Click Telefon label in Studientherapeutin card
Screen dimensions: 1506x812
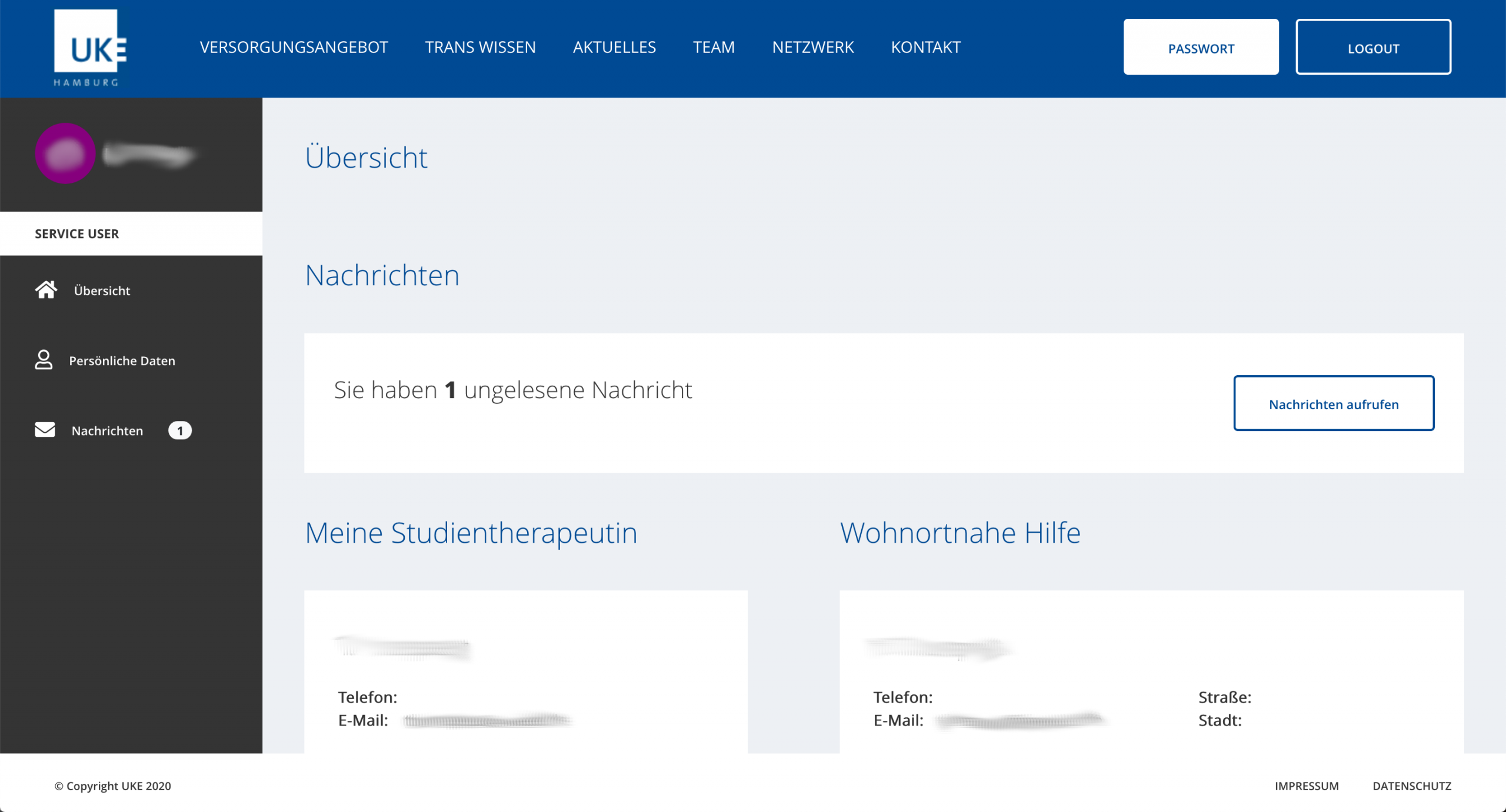(x=368, y=697)
